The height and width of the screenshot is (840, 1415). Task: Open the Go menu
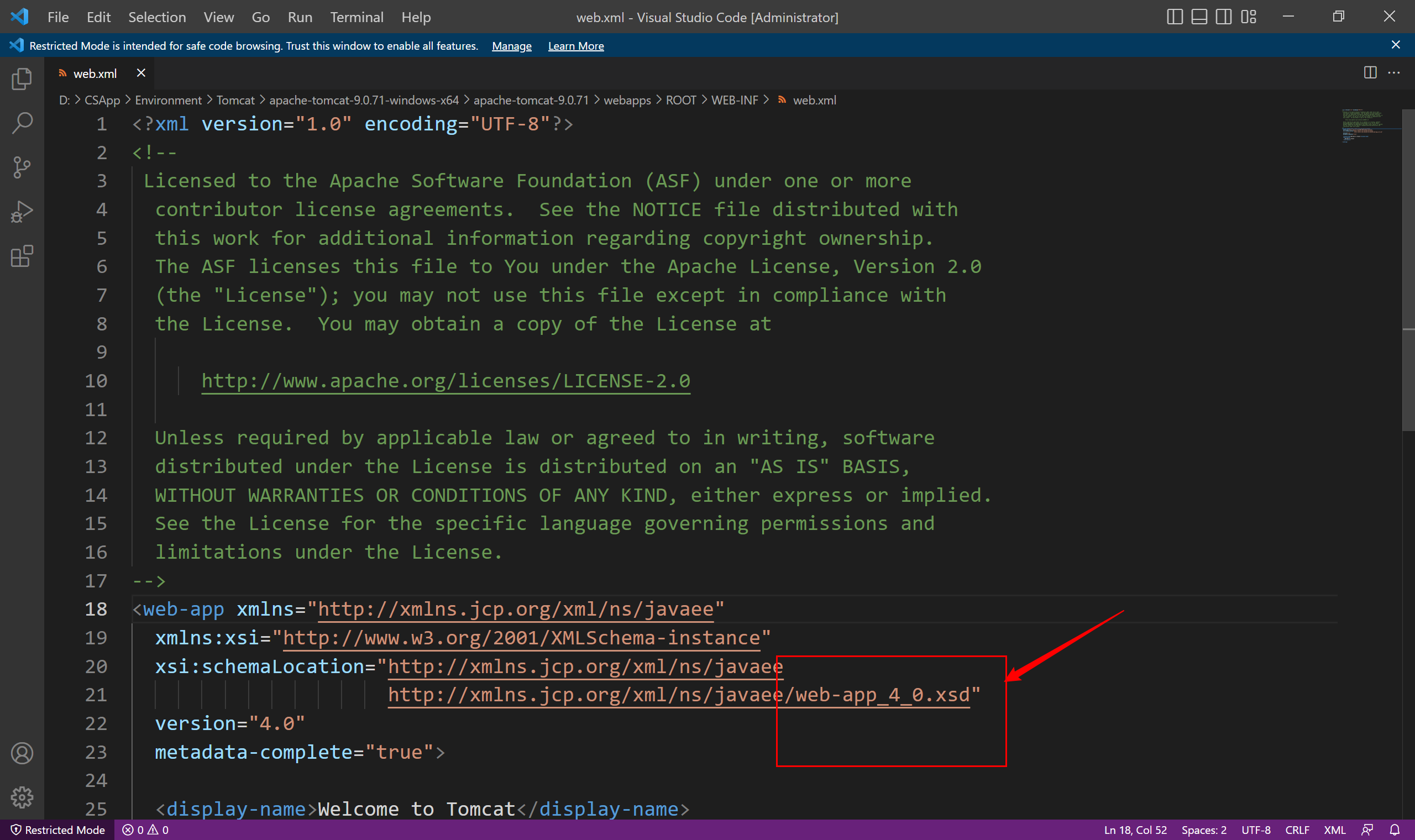coord(260,17)
